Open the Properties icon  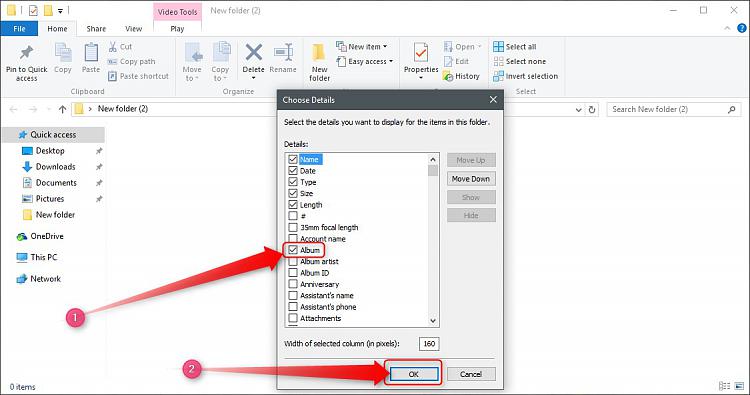click(421, 53)
